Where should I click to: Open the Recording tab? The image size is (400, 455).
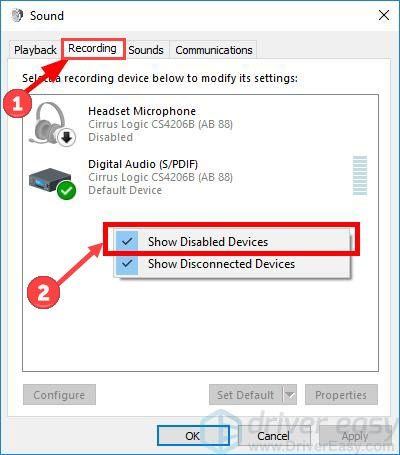pos(92,49)
